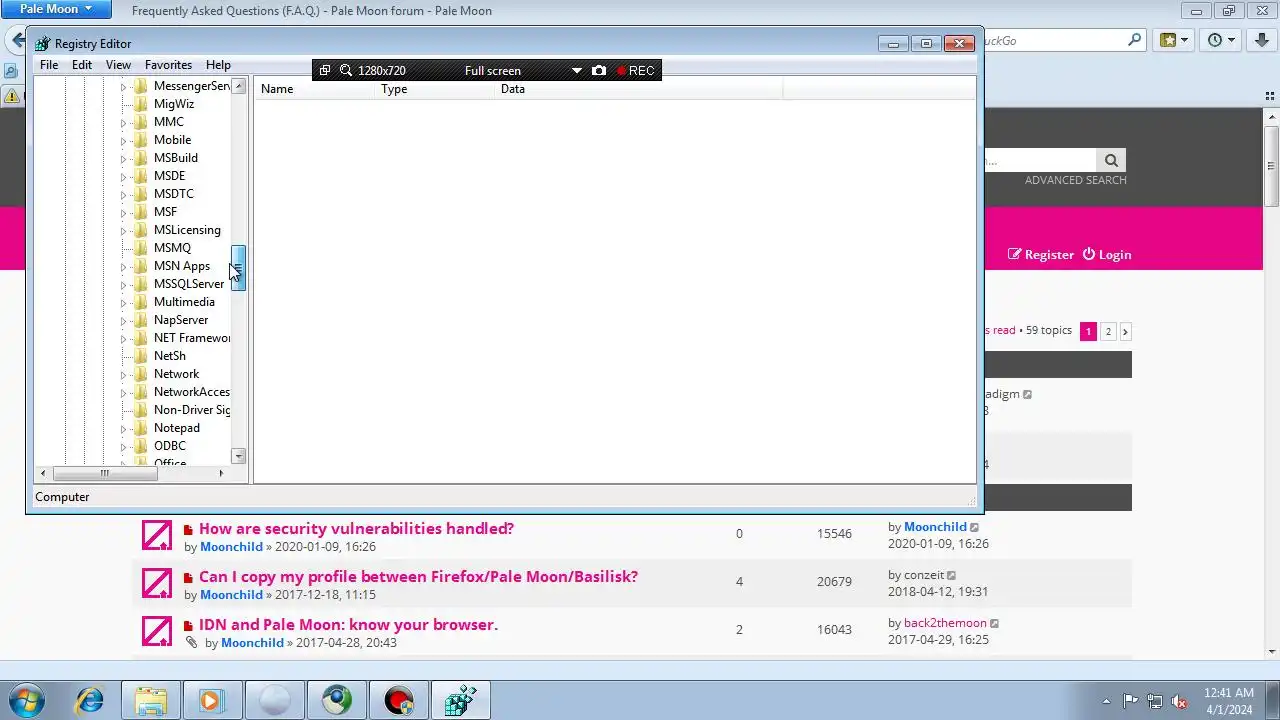Click the Login link on the forum
1280x720 pixels.
coord(1107,254)
